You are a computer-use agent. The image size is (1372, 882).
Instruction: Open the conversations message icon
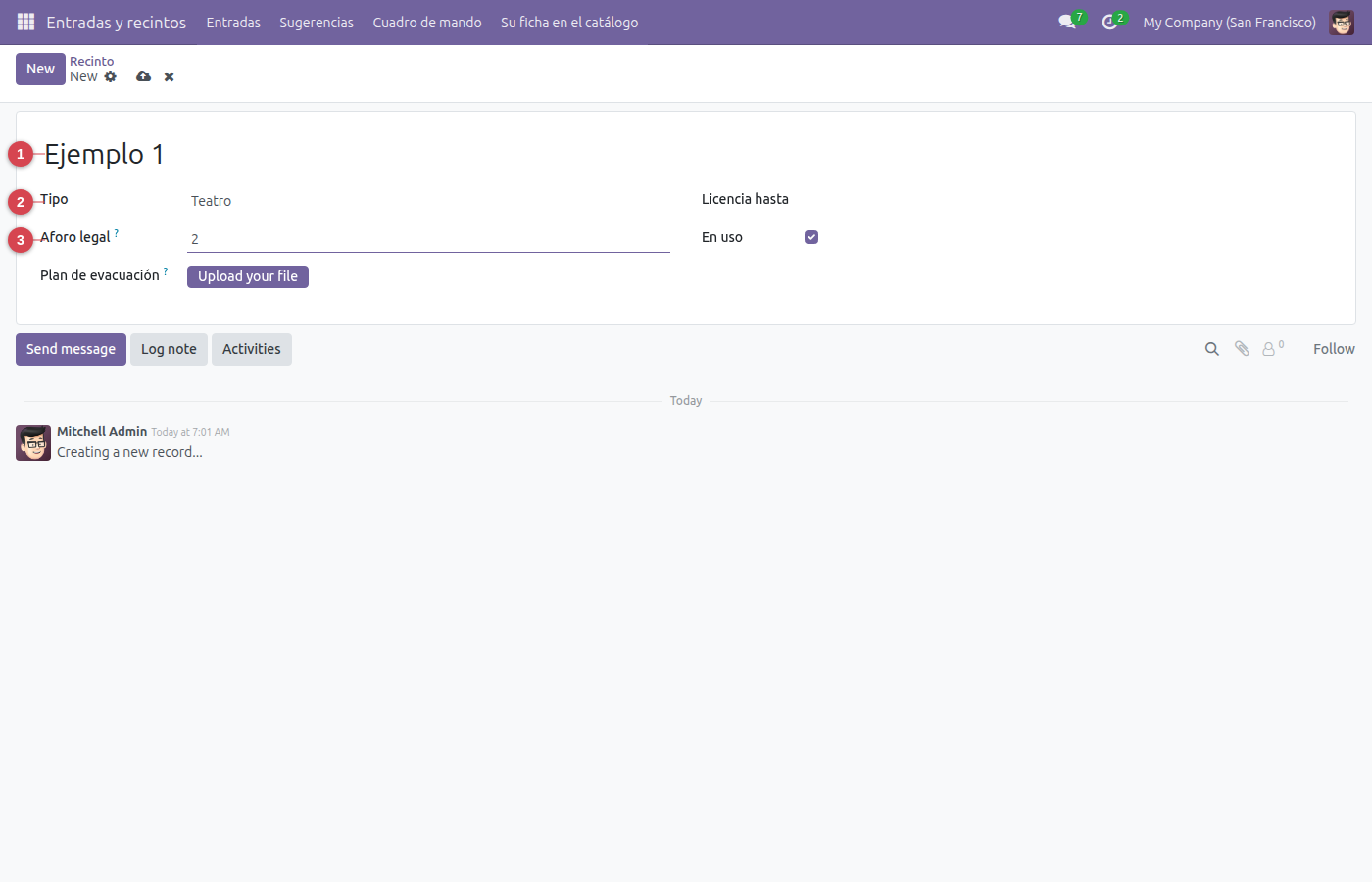[x=1068, y=22]
